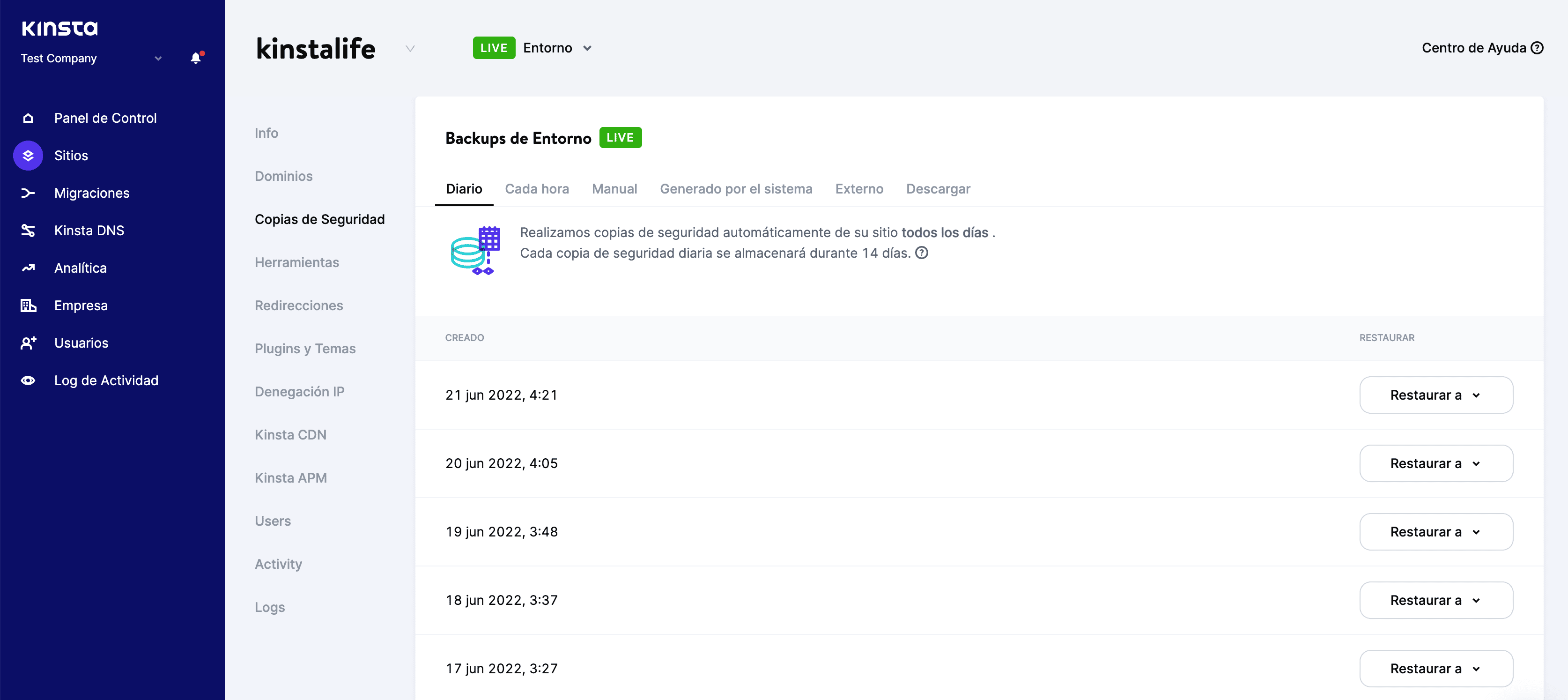
Task: Click help icon next to 14 días
Action: (922, 253)
